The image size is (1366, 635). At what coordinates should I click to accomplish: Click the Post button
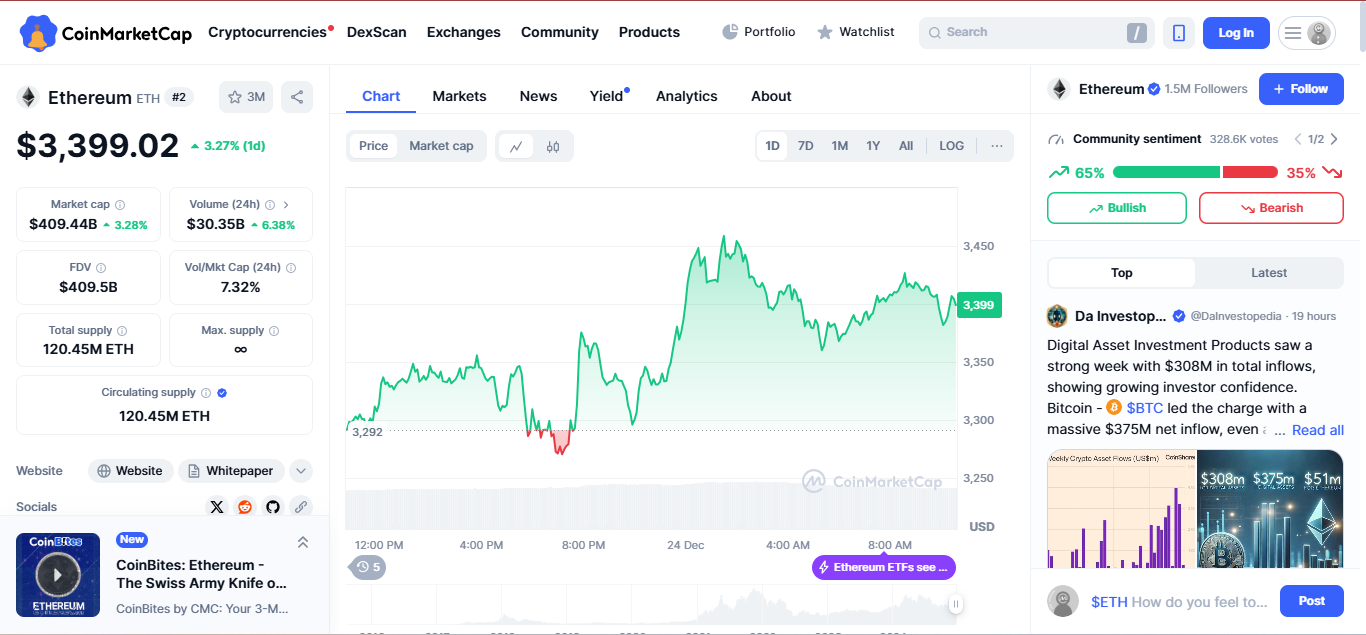click(x=1312, y=601)
